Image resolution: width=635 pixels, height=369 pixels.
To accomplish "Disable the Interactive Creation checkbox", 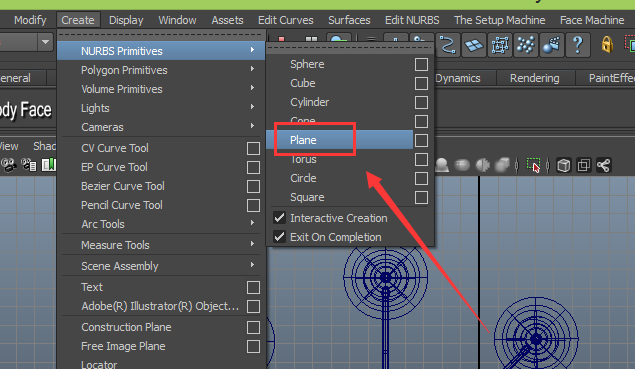I will point(279,218).
